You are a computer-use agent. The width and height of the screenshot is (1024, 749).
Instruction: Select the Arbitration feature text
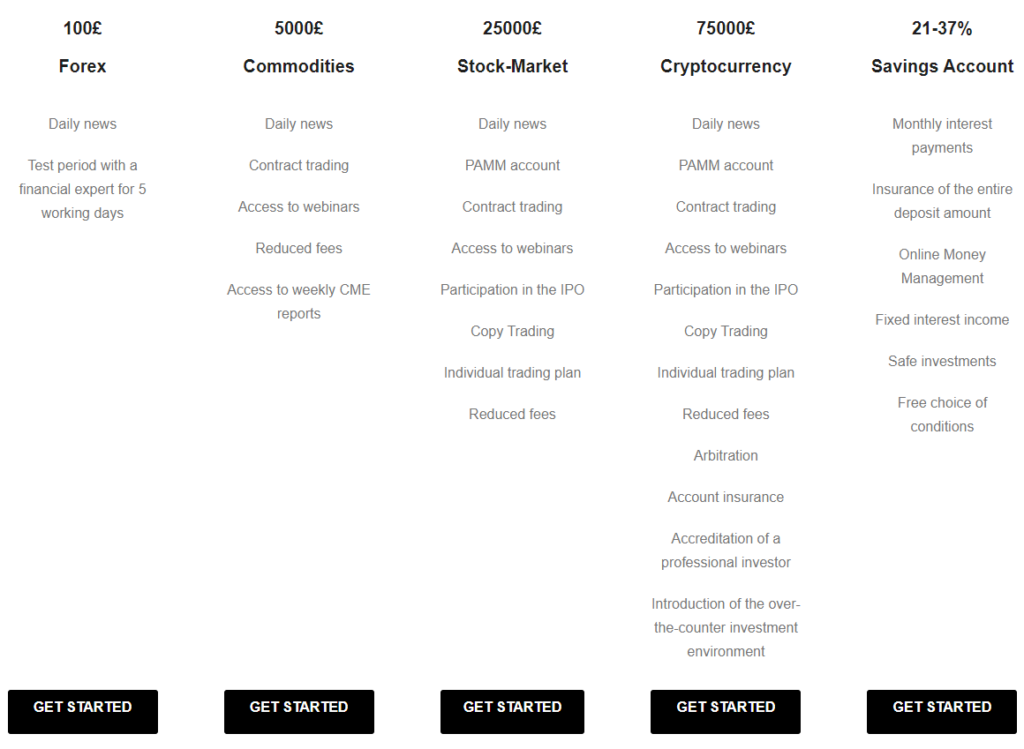tap(725, 455)
